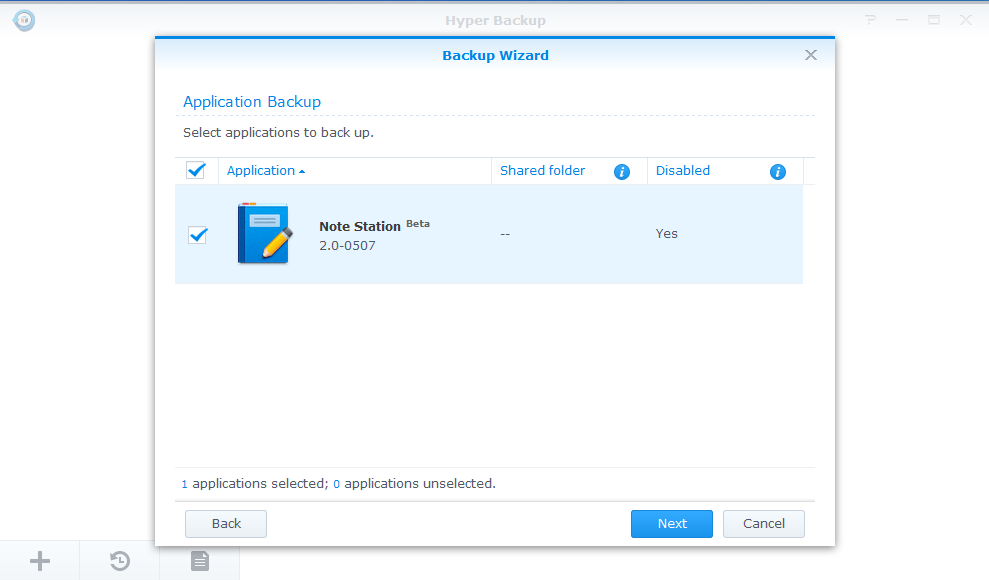Viewport: 989px width, 580px height.
Task: Click the -- value under Shared folder
Action: click(505, 234)
